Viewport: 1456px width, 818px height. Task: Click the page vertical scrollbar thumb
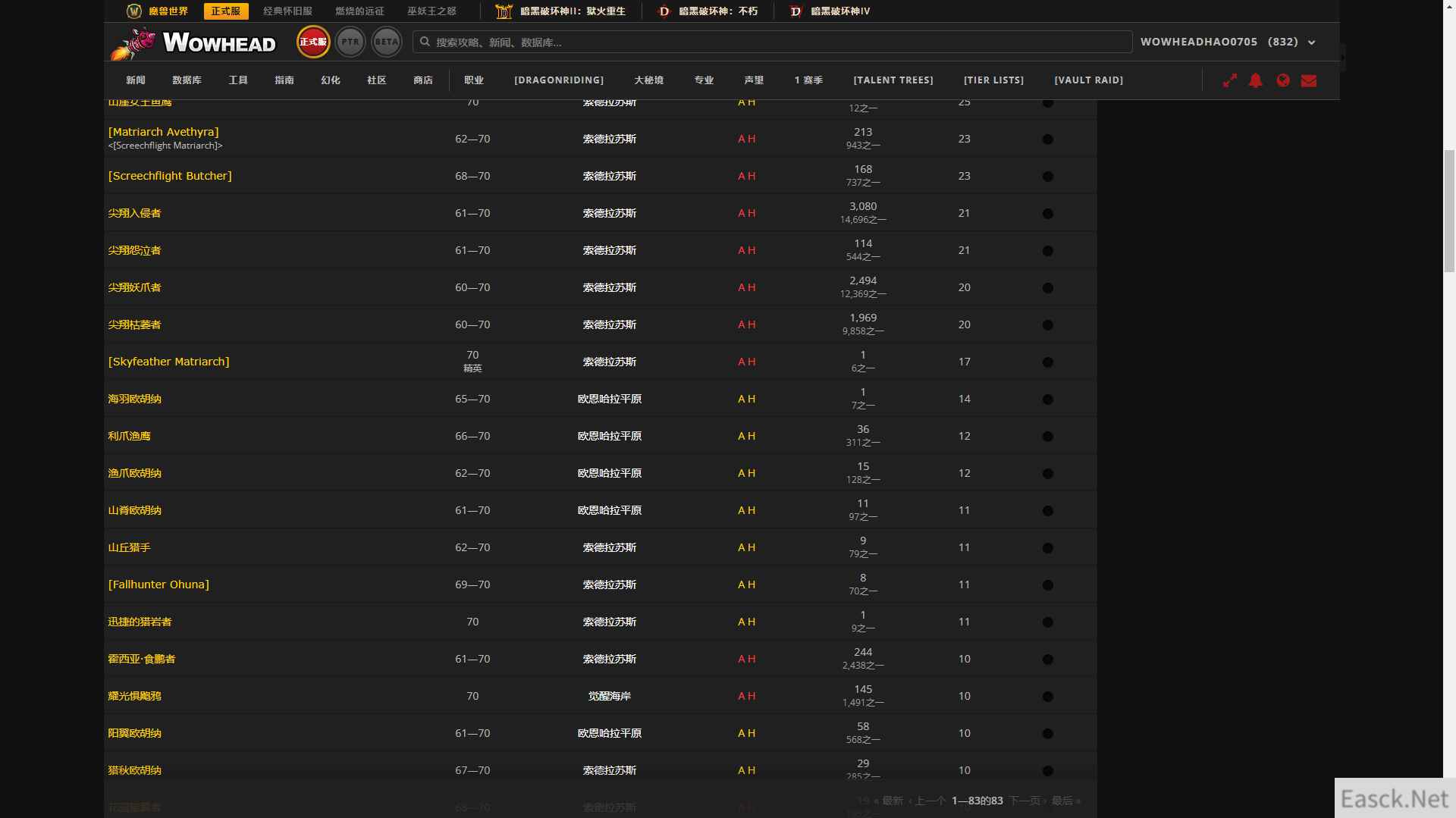tap(1449, 211)
